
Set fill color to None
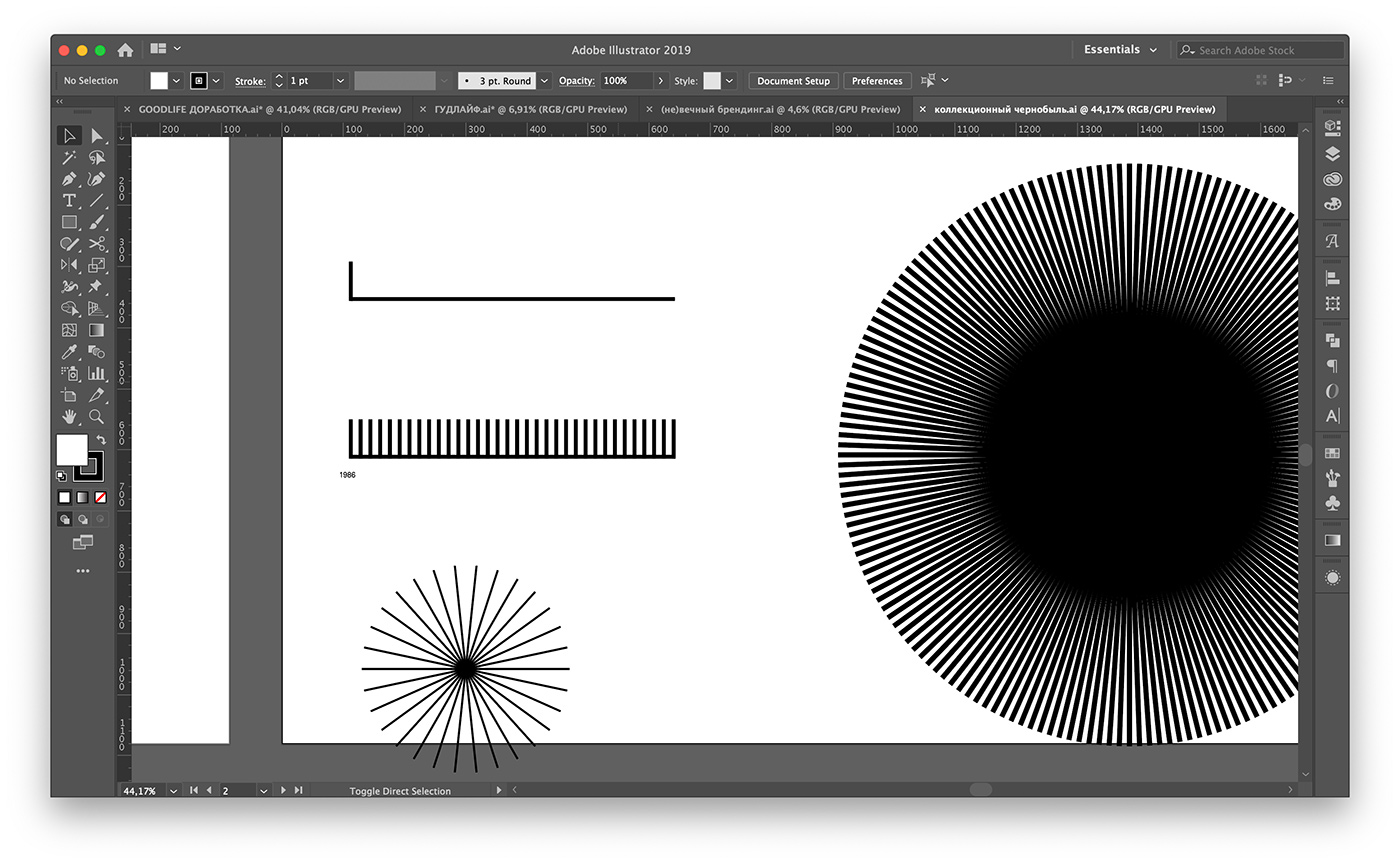click(100, 497)
